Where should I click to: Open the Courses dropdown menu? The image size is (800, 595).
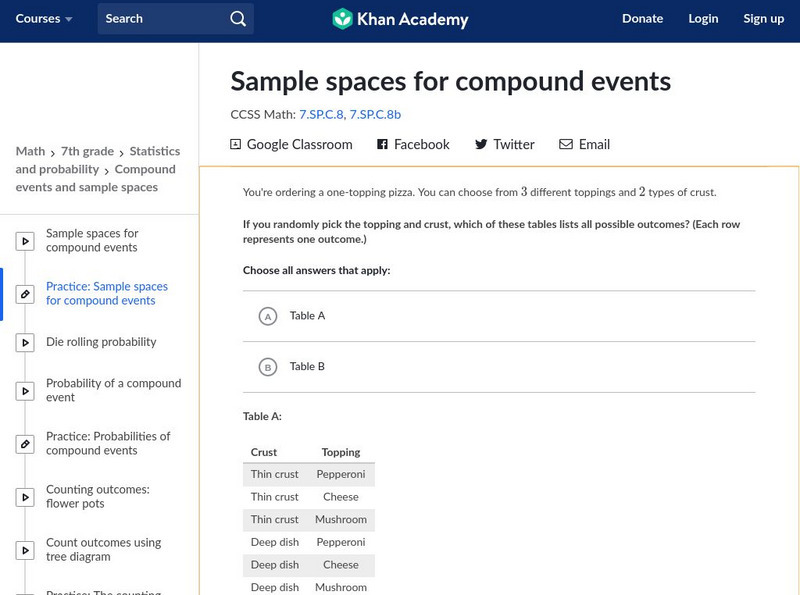point(44,19)
